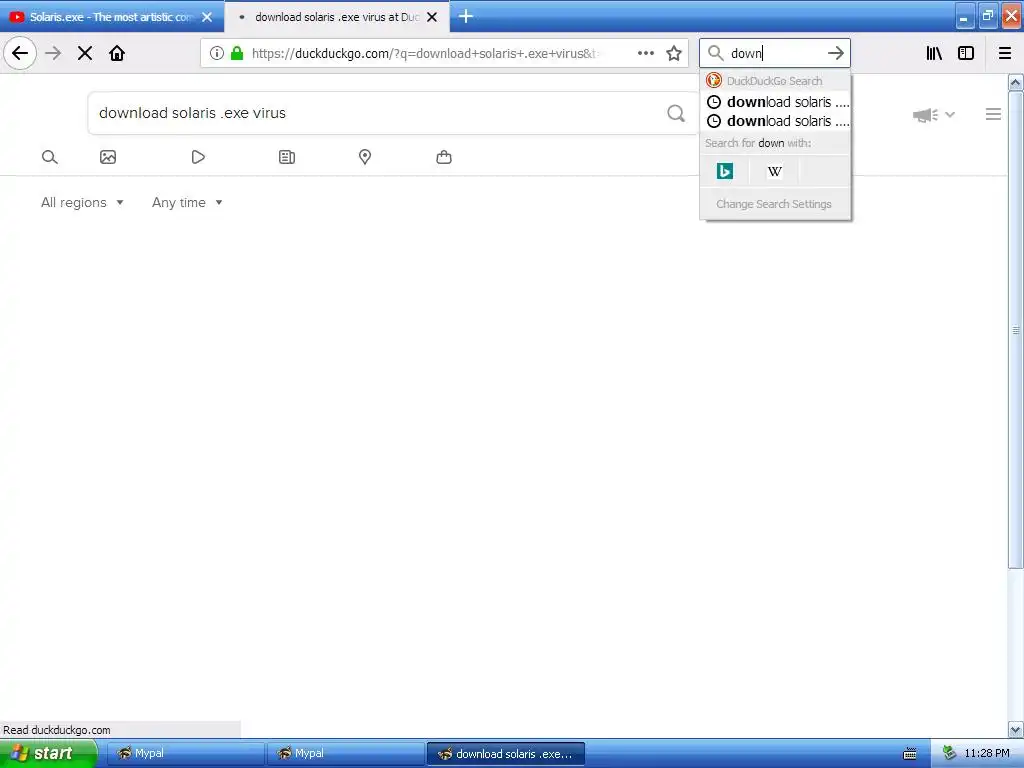Open DuckDuckGo shopping results tab
The image size is (1024, 768).
pos(444,157)
